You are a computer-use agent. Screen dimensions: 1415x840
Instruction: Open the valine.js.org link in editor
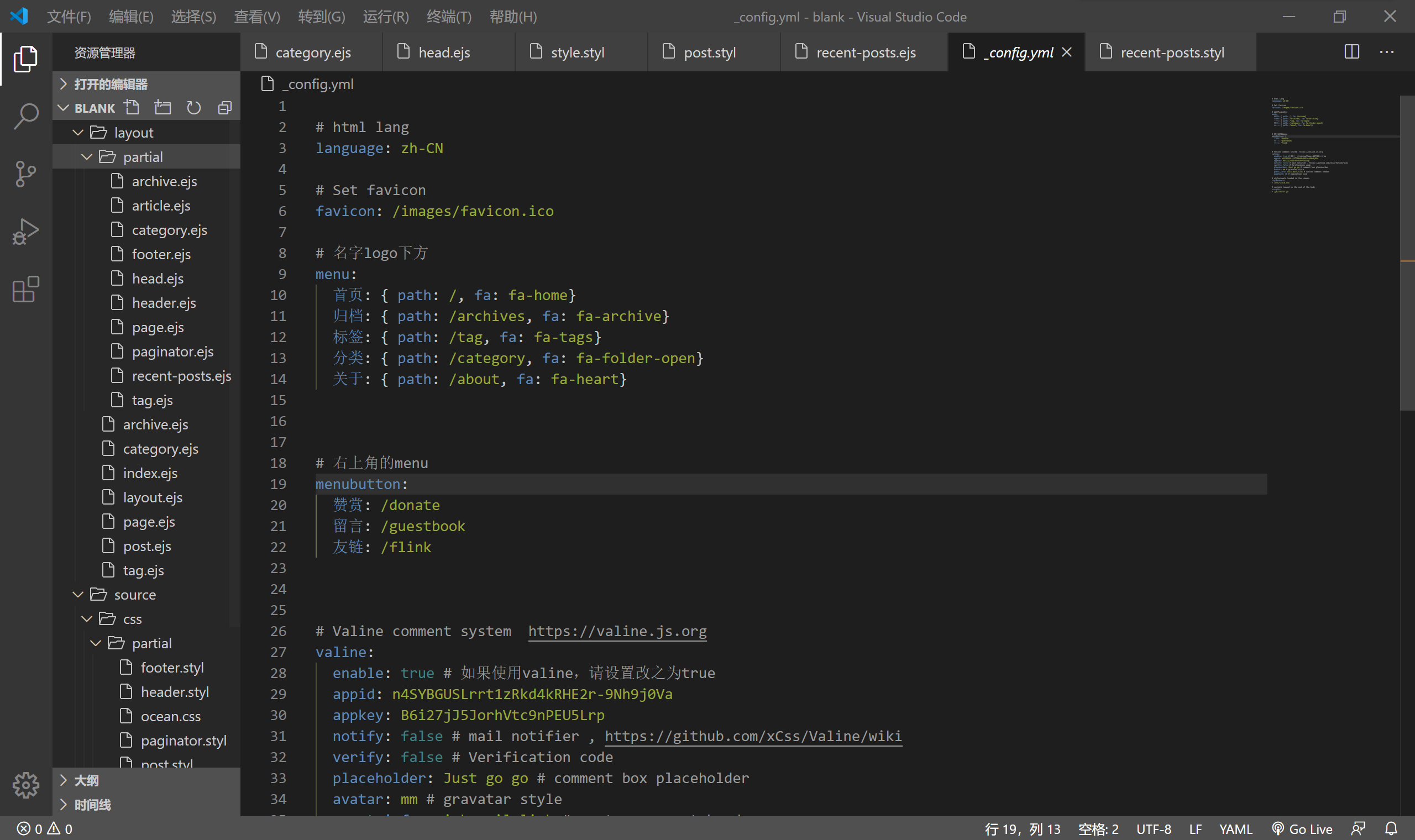click(617, 631)
